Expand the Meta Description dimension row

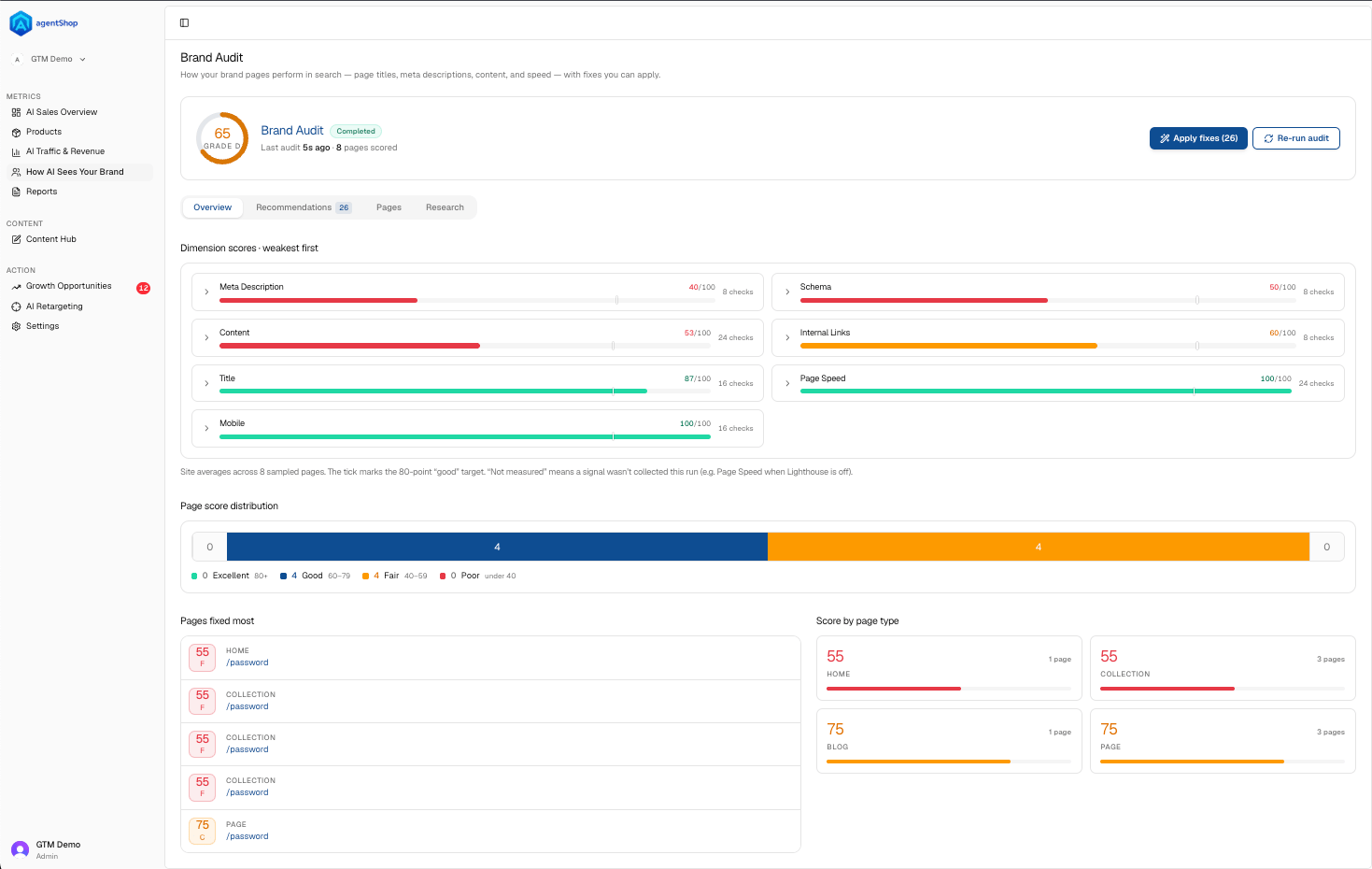477,292
